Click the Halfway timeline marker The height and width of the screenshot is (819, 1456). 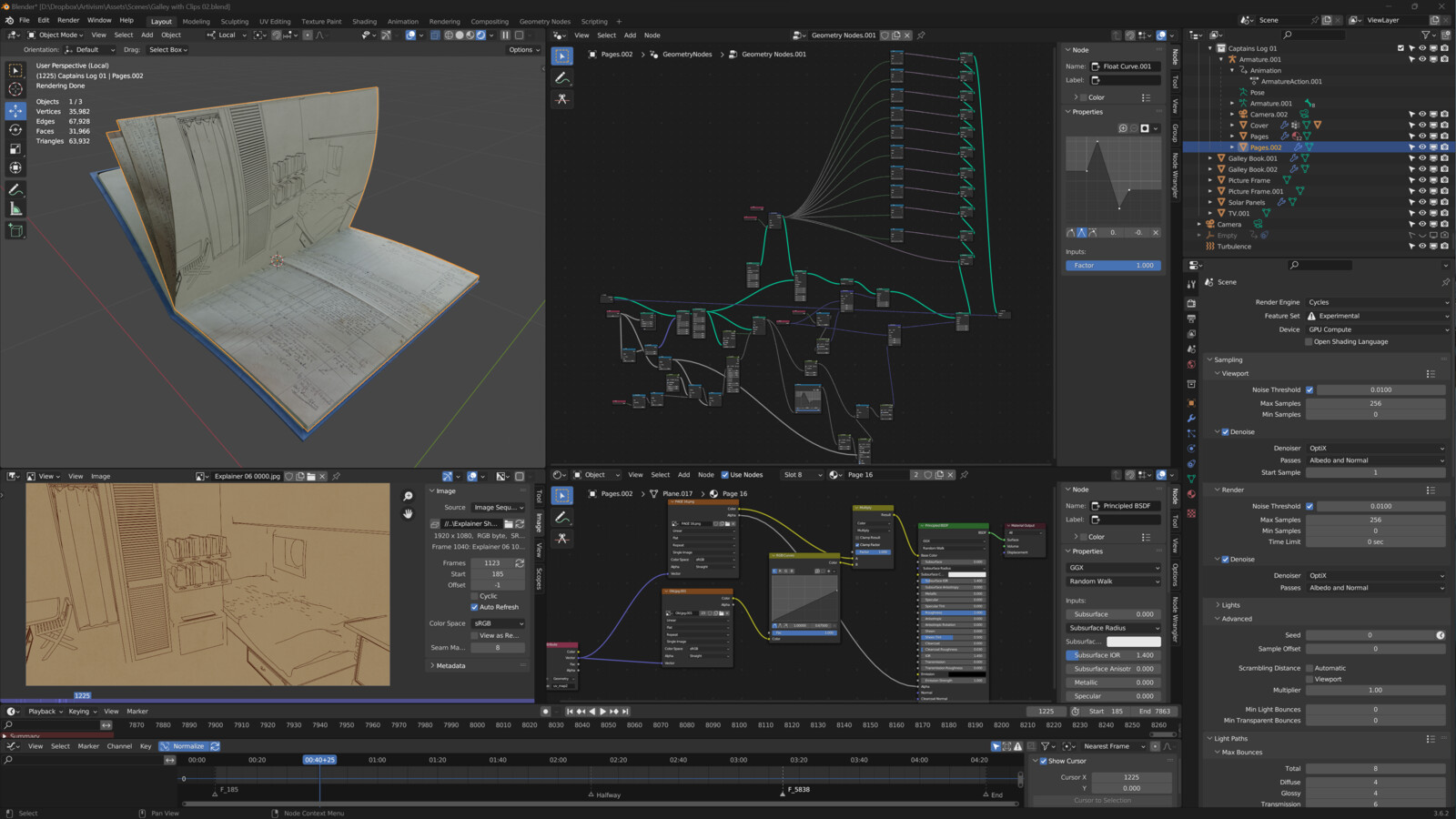tap(604, 794)
